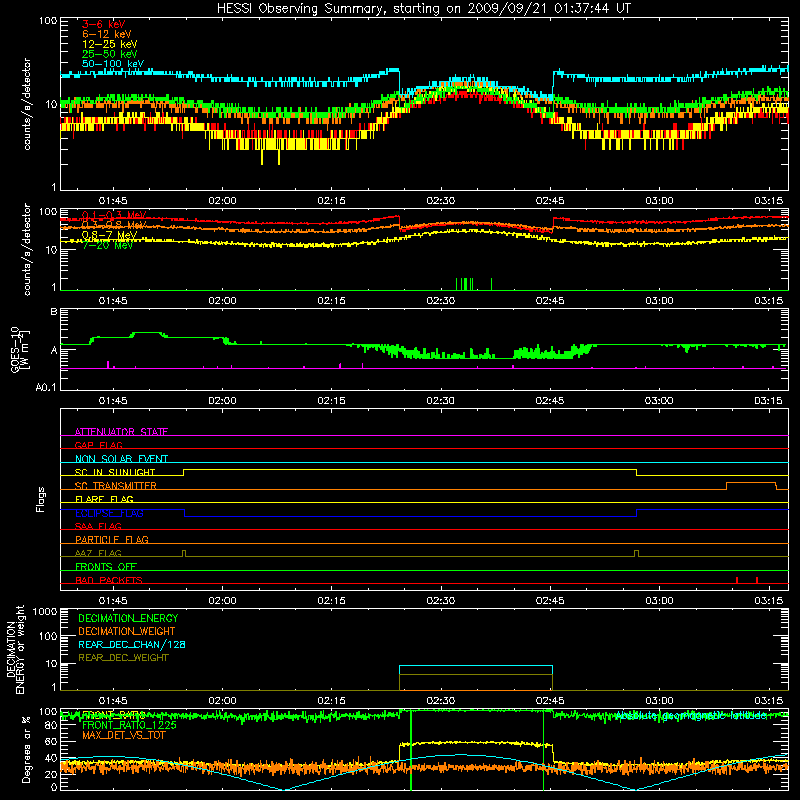Click the FRONT_RATIO_1225 legend label
The height and width of the screenshot is (800, 800).
pos(129,725)
